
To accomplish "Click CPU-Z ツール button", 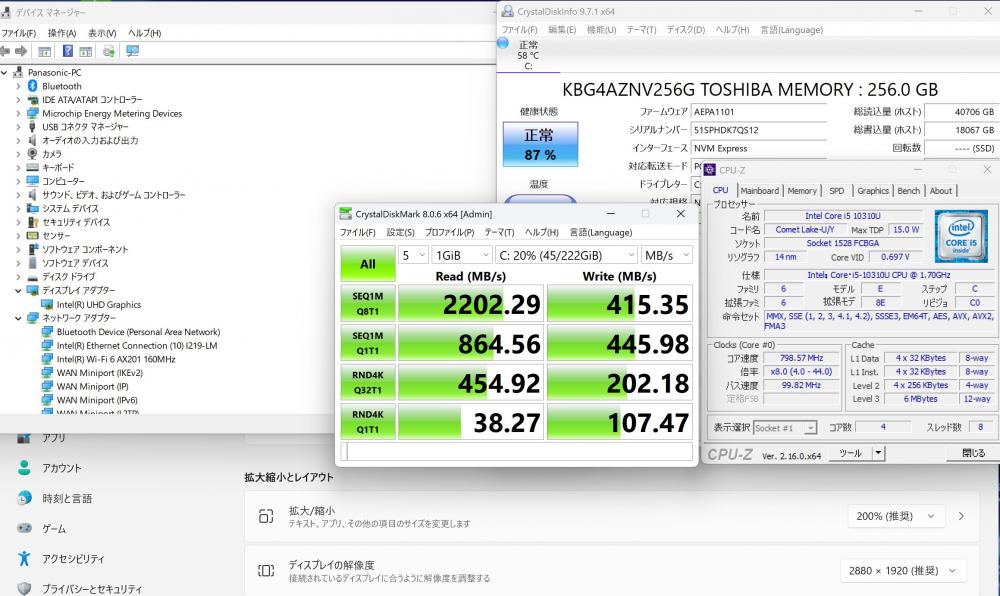I will (851, 453).
